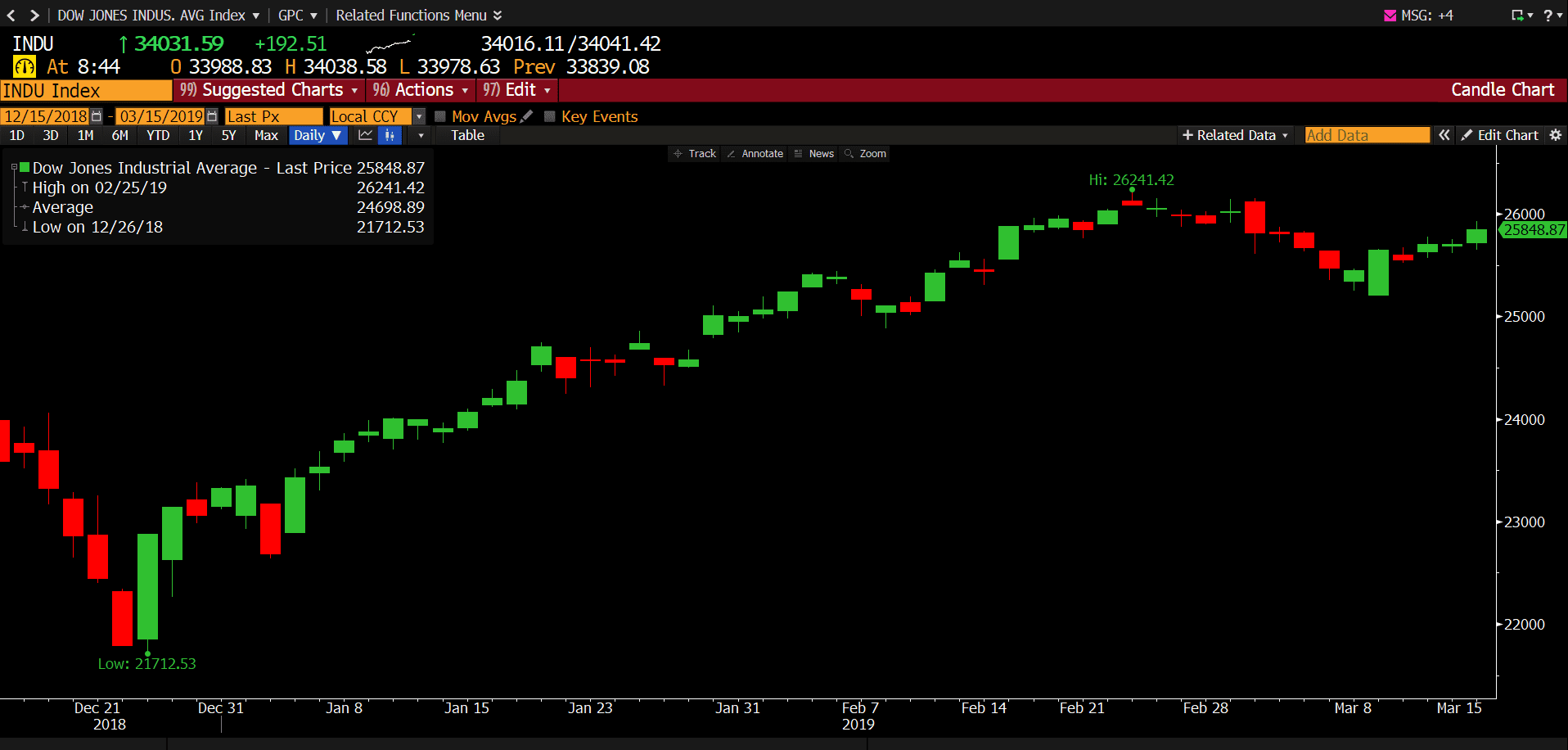This screenshot has width=1568, height=750.
Task: Expand the Related Data dropdown
Action: pyautogui.click(x=1235, y=135)
